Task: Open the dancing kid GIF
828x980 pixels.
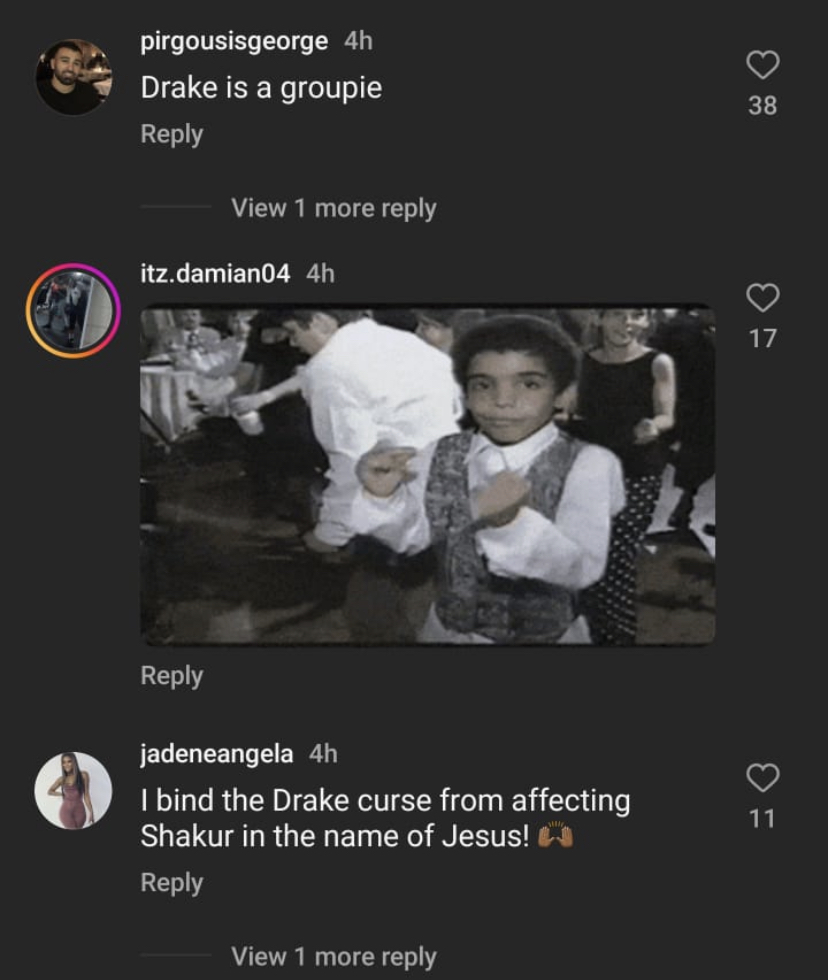Action: pyautogui.click(x=427, y=475)
